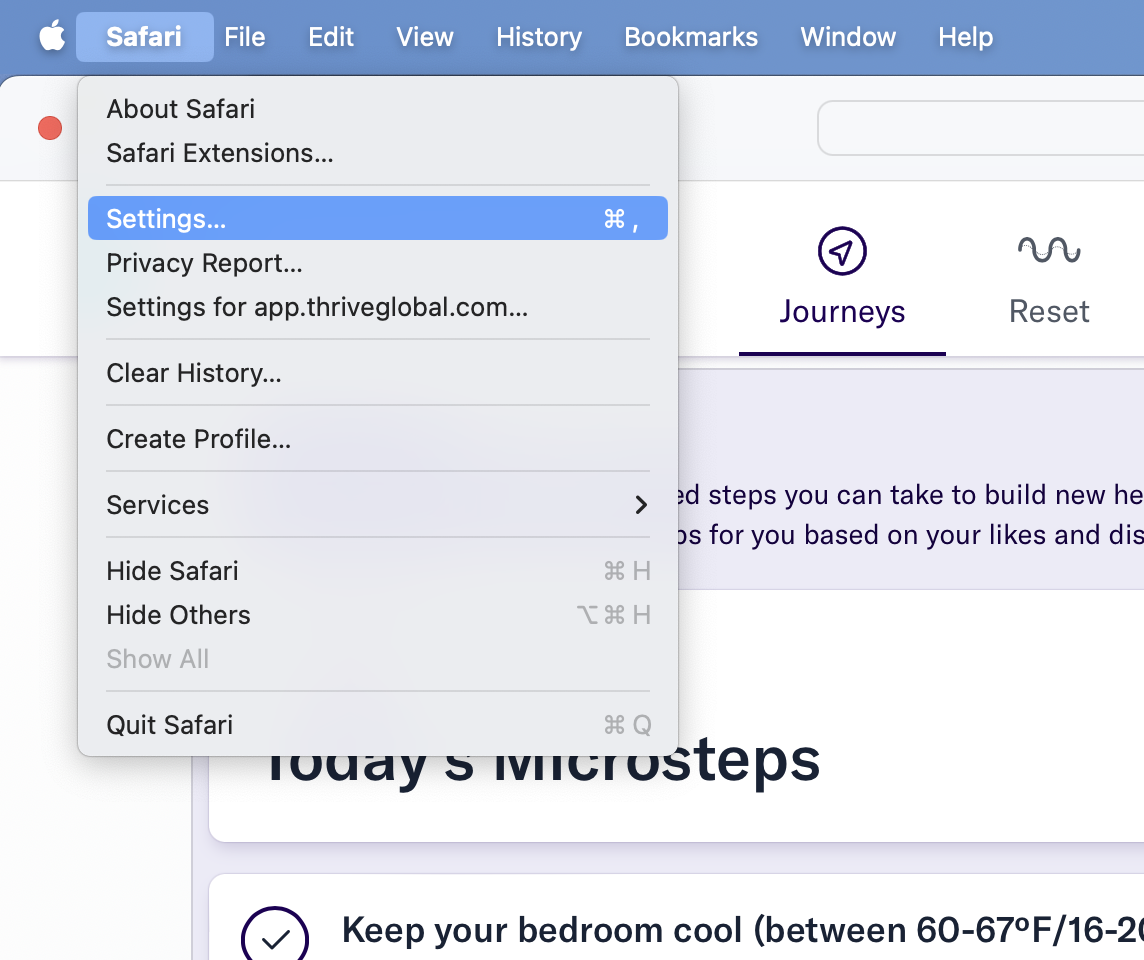The height and width of the screenshot is (960, 1144).
Task: Open the Window menu
Action: coord(848,36)
